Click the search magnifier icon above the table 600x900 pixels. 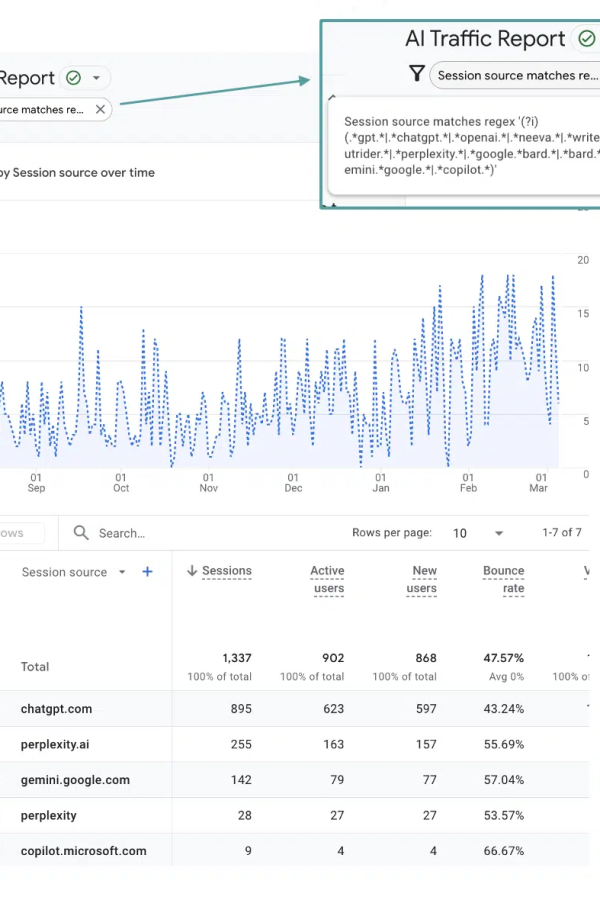(x=81, y=533)
